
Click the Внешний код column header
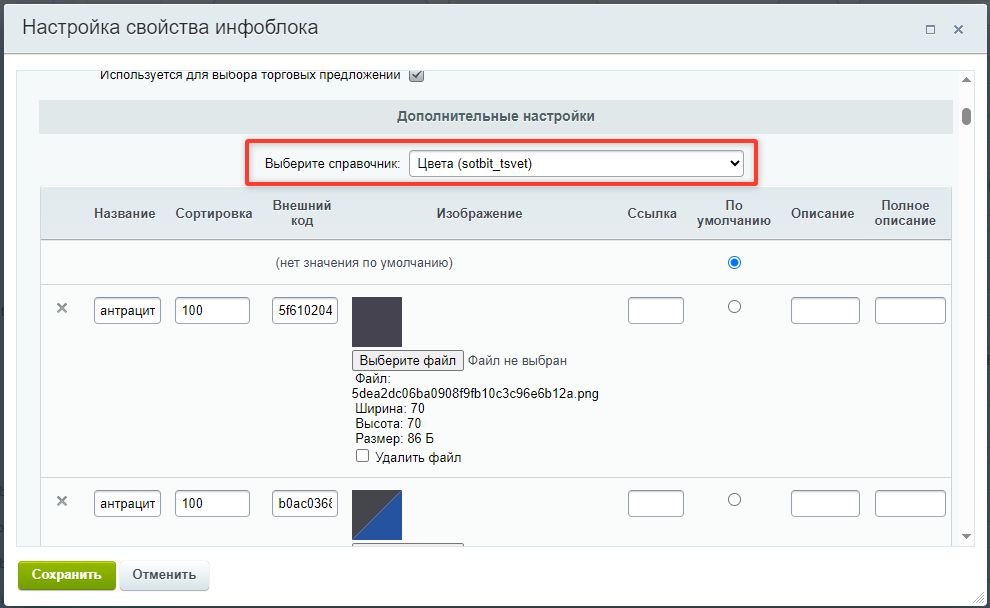[302, 213]
